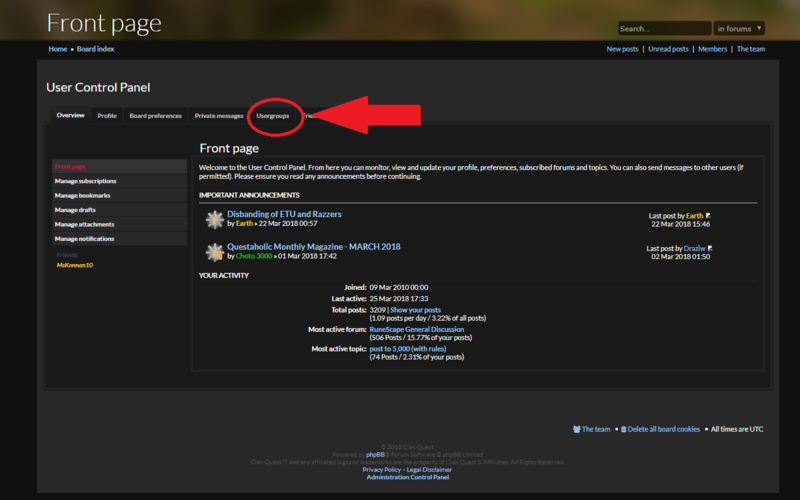
Task: Open the Privacy Policy link
Action: click(382, 469)
